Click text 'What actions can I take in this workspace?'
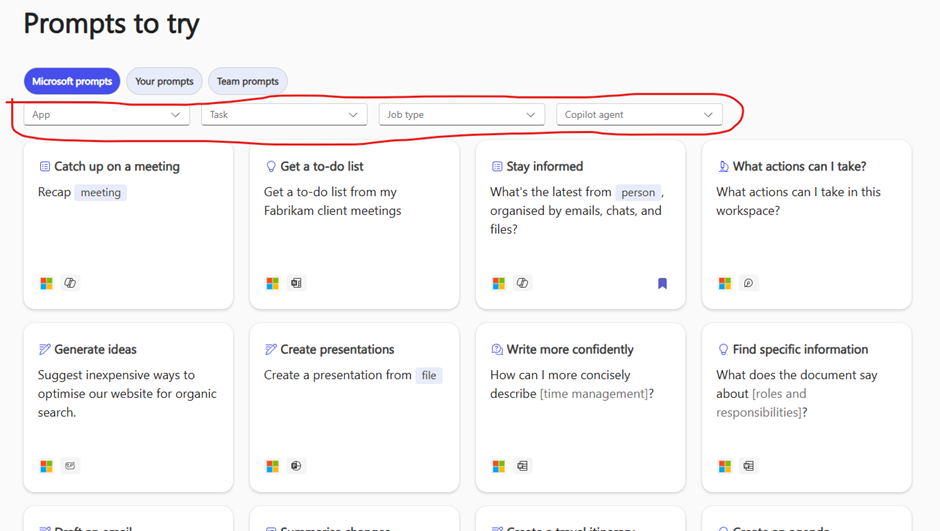Viewport: 940px width, 531px height. click(799, 201)
